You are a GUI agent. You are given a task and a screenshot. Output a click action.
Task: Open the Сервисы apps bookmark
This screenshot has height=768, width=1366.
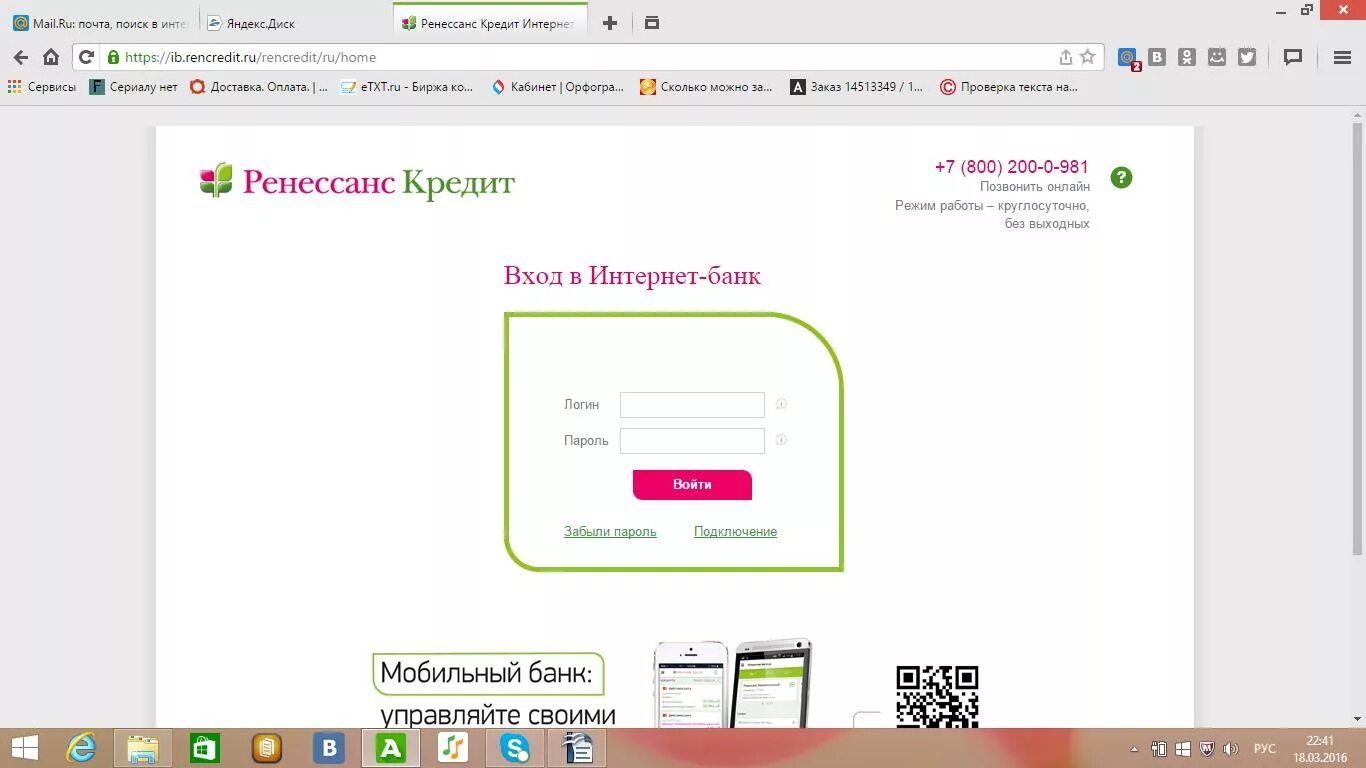42,87
